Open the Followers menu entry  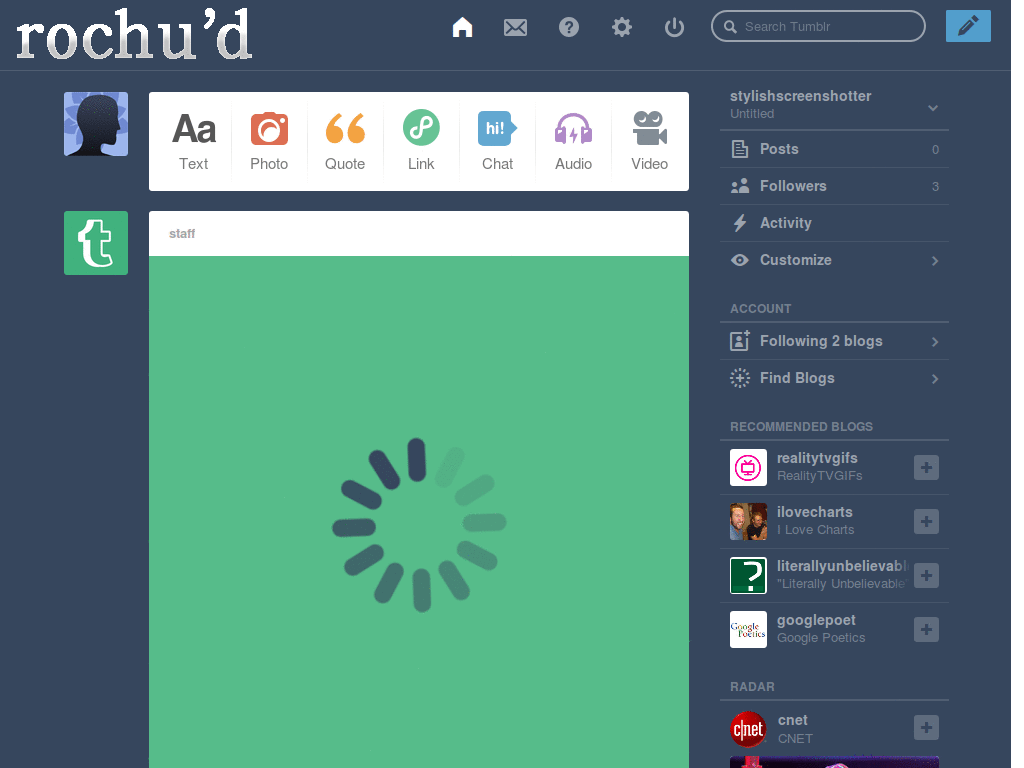pos(834,186)
